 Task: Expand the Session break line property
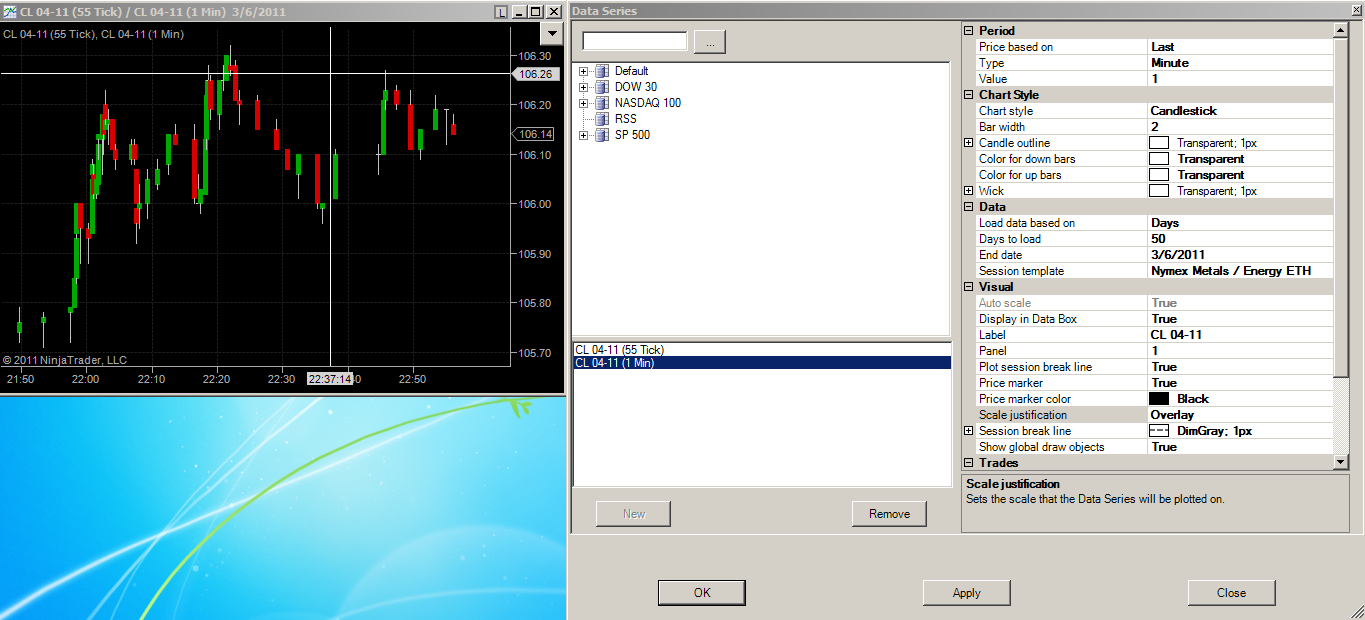968,431
